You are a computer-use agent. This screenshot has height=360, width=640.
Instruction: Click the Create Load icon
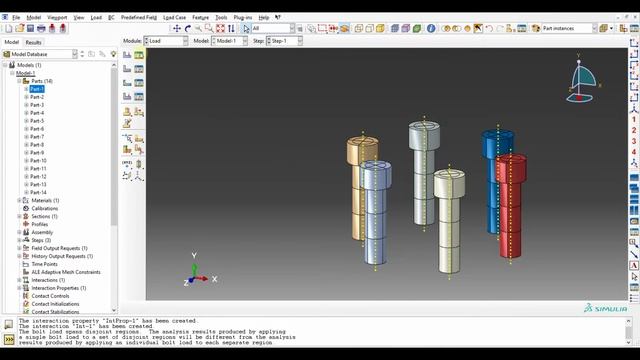pyautogui.click(x=127, y=55)
